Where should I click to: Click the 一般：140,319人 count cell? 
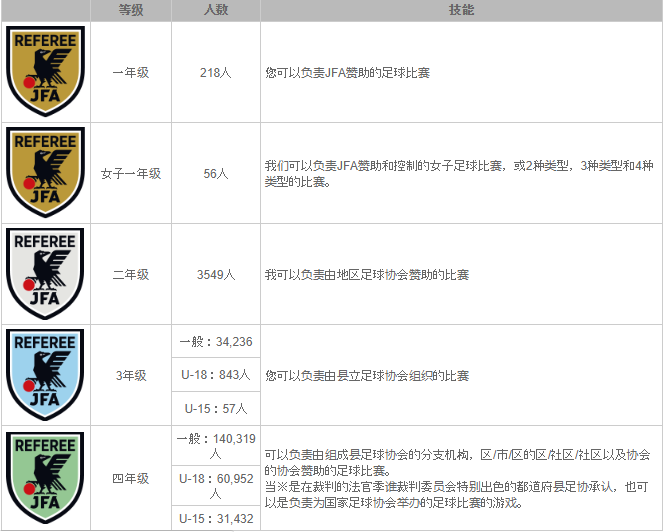pos(216,446)
